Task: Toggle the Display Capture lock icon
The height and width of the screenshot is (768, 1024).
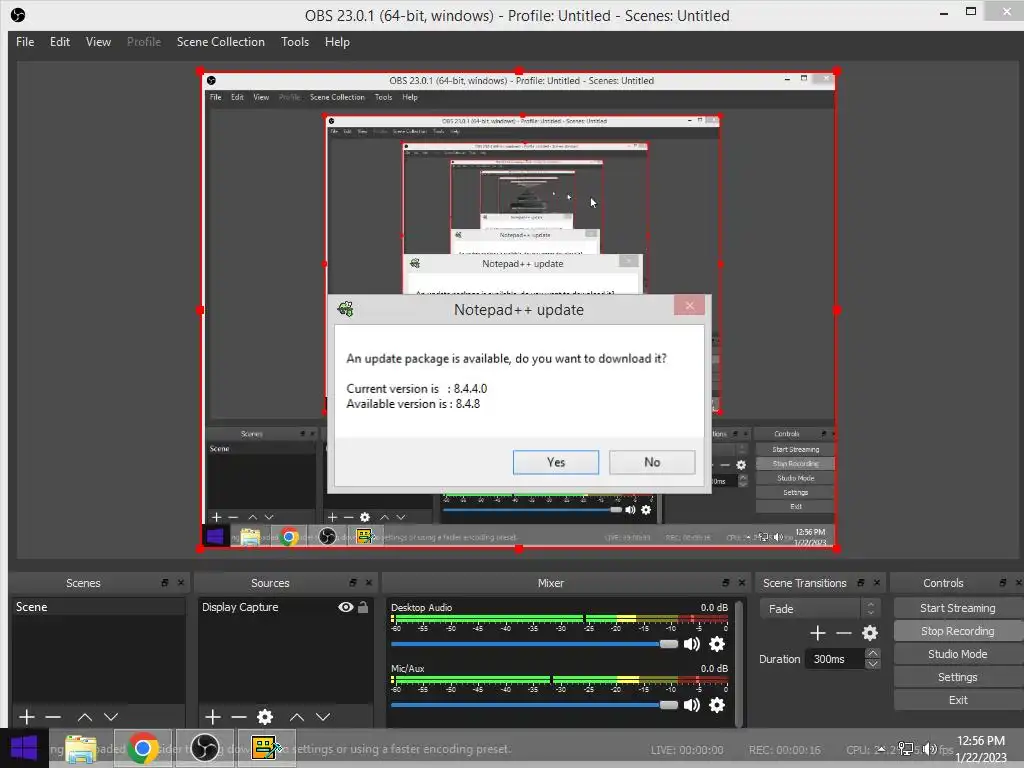Action: click(x=363, y=607)
